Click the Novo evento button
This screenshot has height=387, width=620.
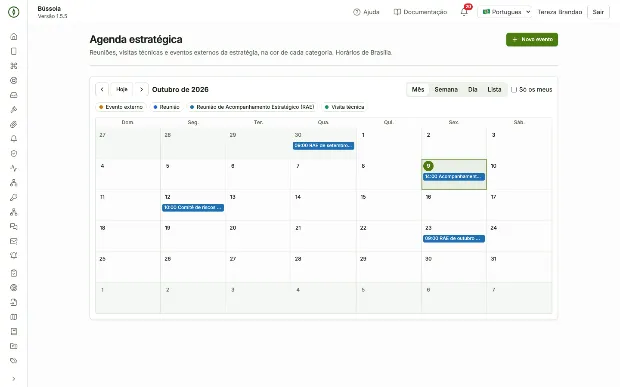click(532, 40)
